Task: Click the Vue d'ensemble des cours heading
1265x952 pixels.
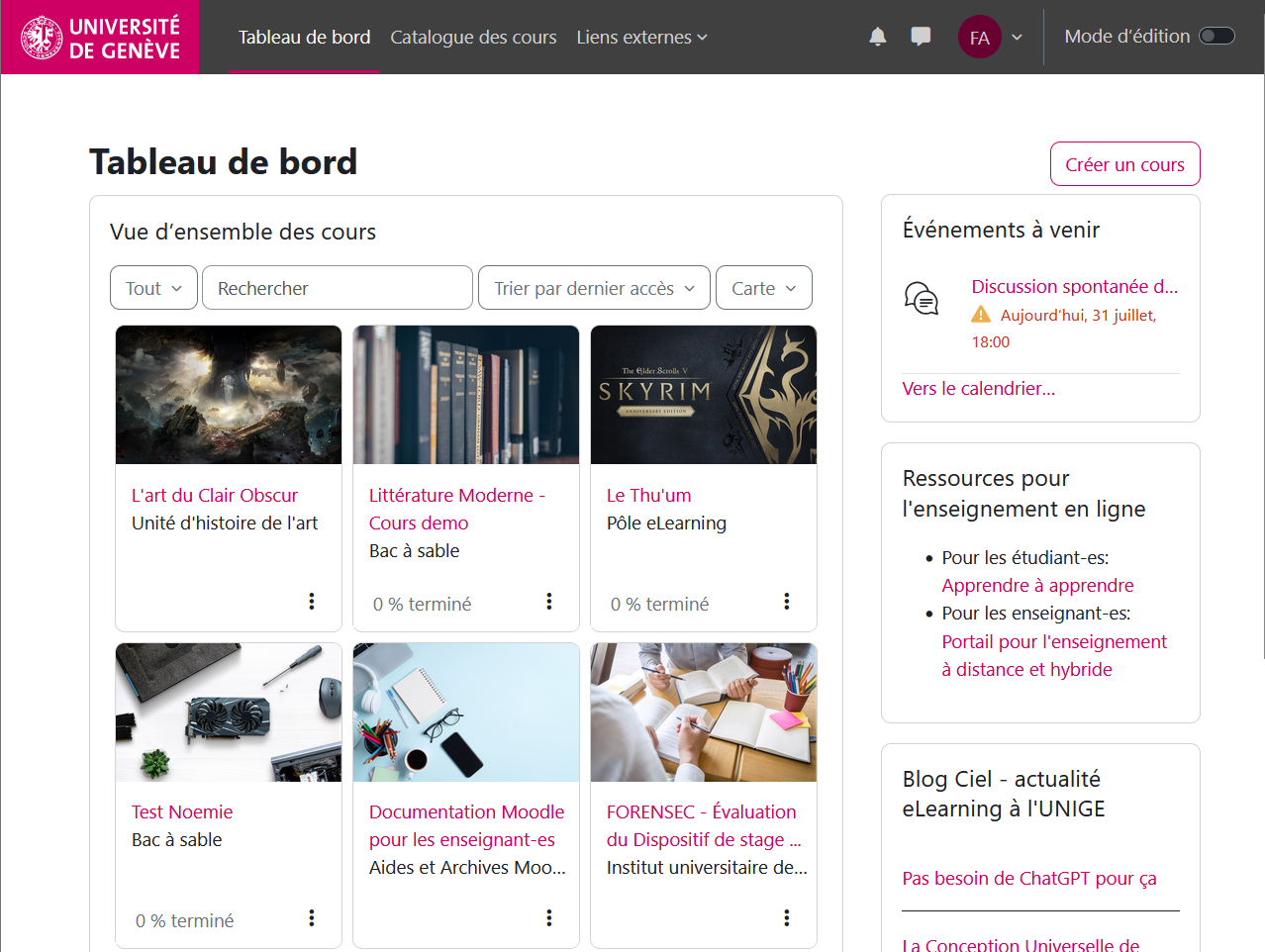Action: point(243,233)
